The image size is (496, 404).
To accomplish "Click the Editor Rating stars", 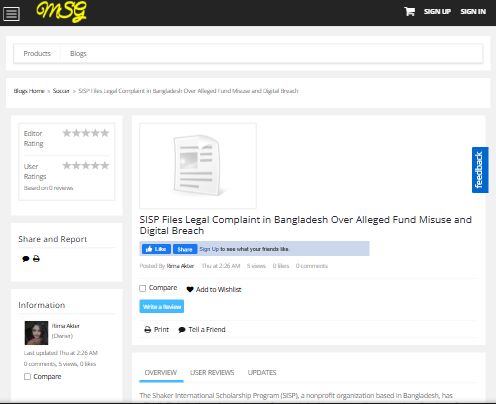I will 86,133.
